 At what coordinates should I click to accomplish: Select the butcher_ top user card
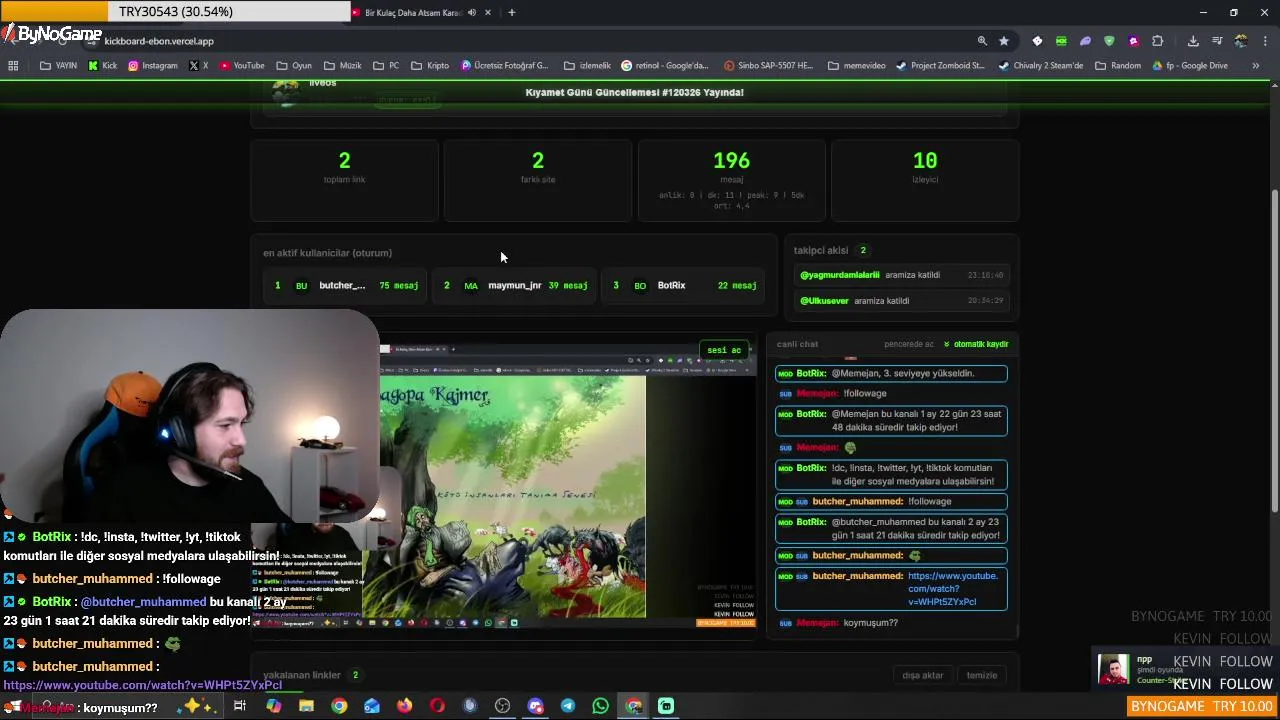(347, 285)
